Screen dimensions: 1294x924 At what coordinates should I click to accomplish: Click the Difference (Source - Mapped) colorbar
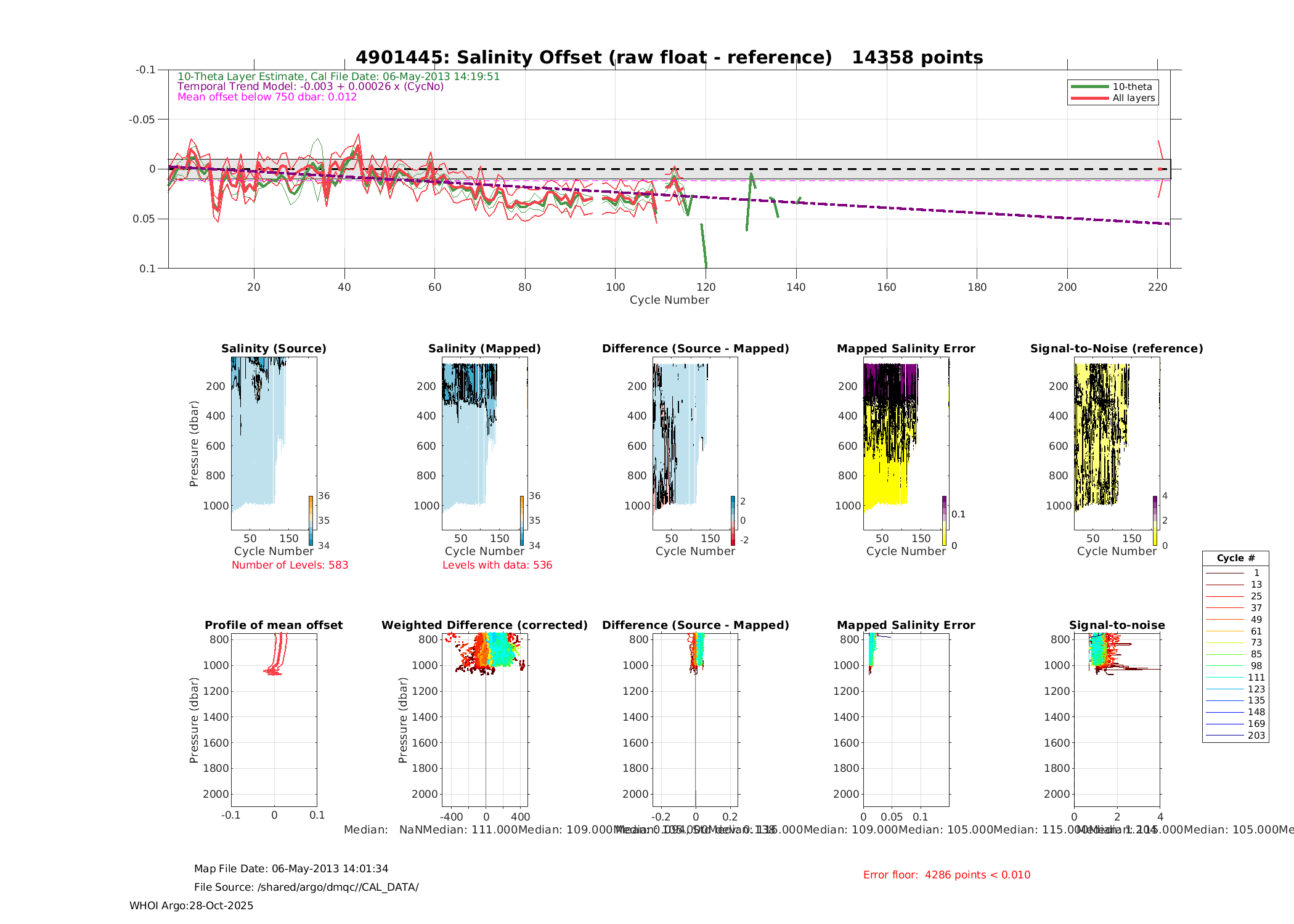[x=733, y=521]
